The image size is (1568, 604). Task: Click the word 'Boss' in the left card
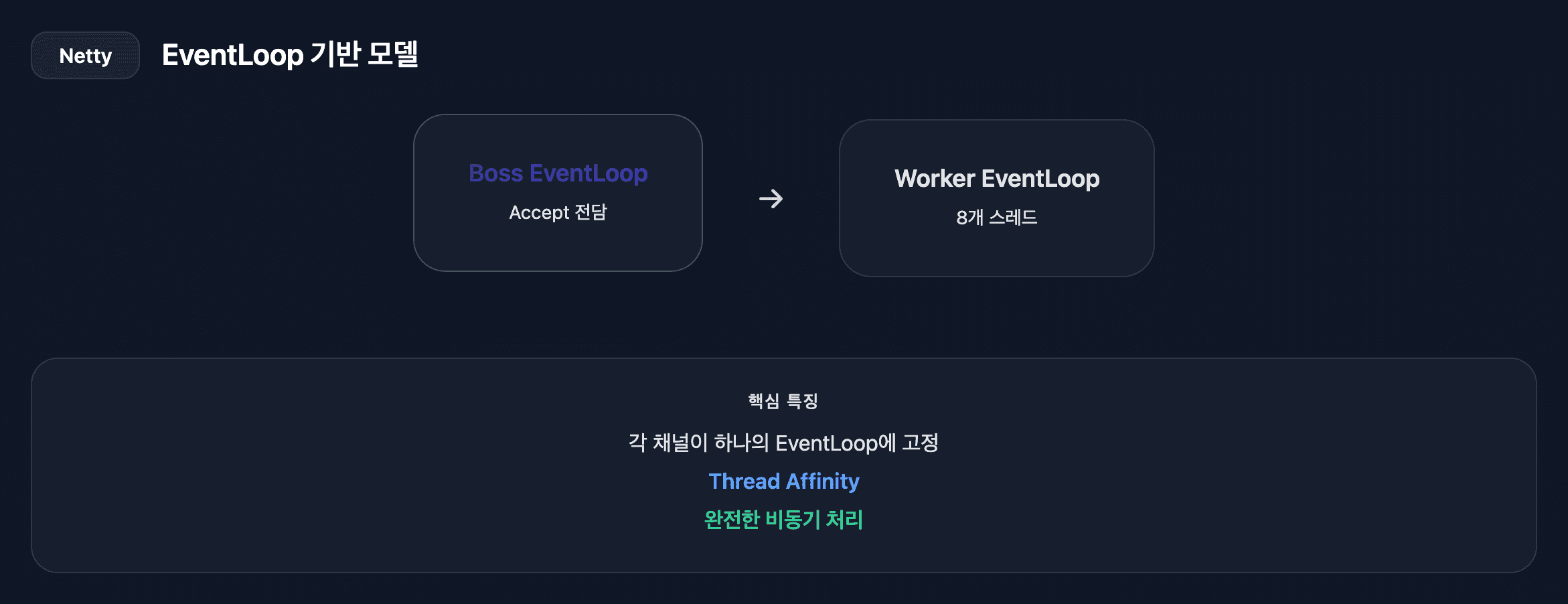(x=495, y=173)
